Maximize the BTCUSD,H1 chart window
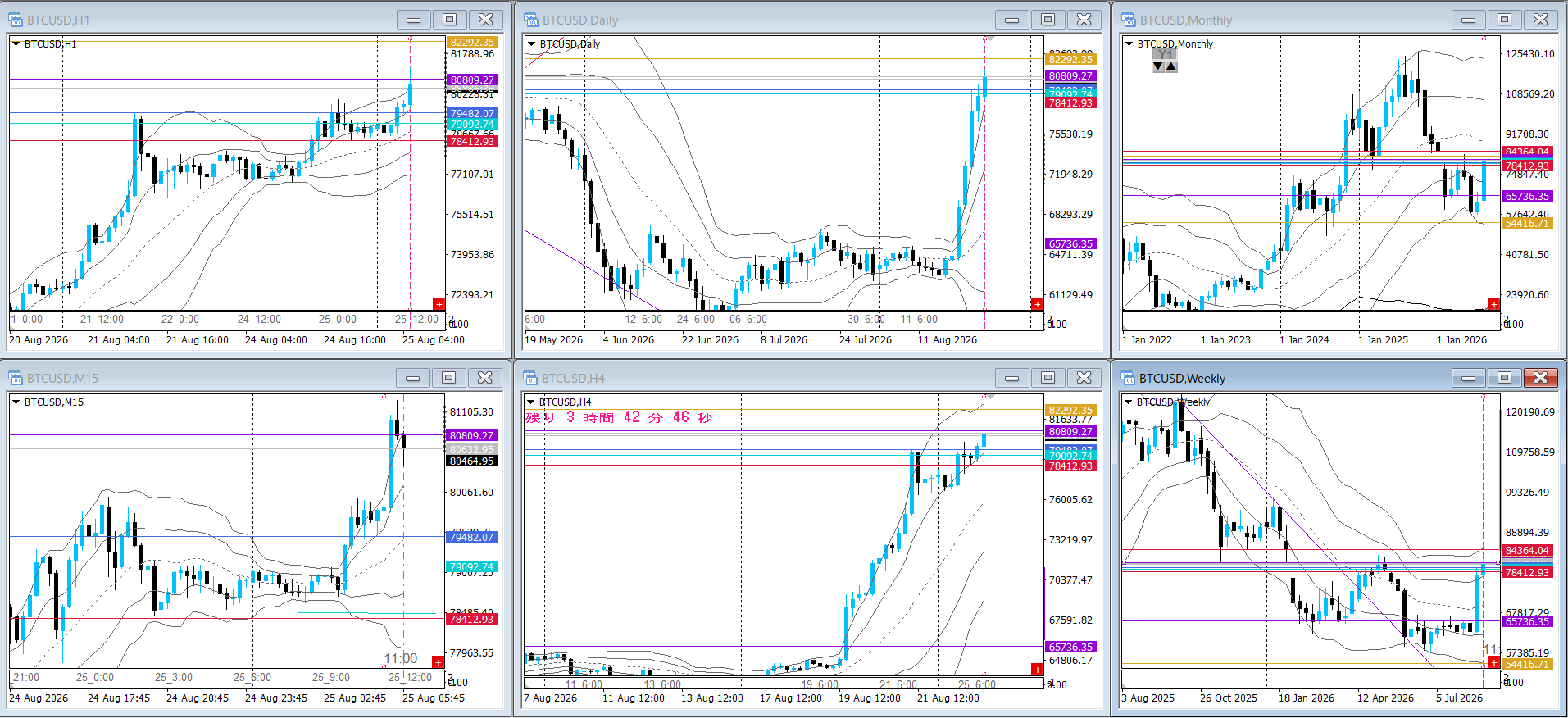 click(x=449, y=20)
